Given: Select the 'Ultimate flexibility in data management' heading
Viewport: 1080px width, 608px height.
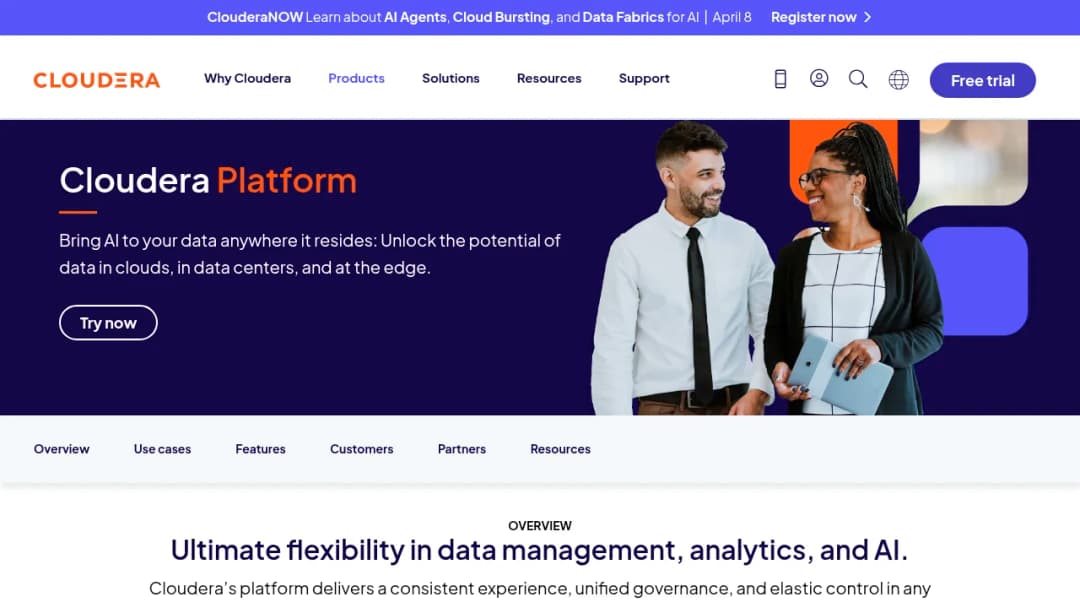Looking at the screenshot, I should coord(539,550).
